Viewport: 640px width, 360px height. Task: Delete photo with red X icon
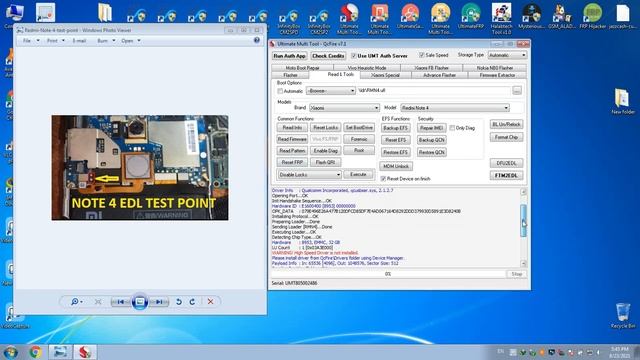tap(210, 302)
